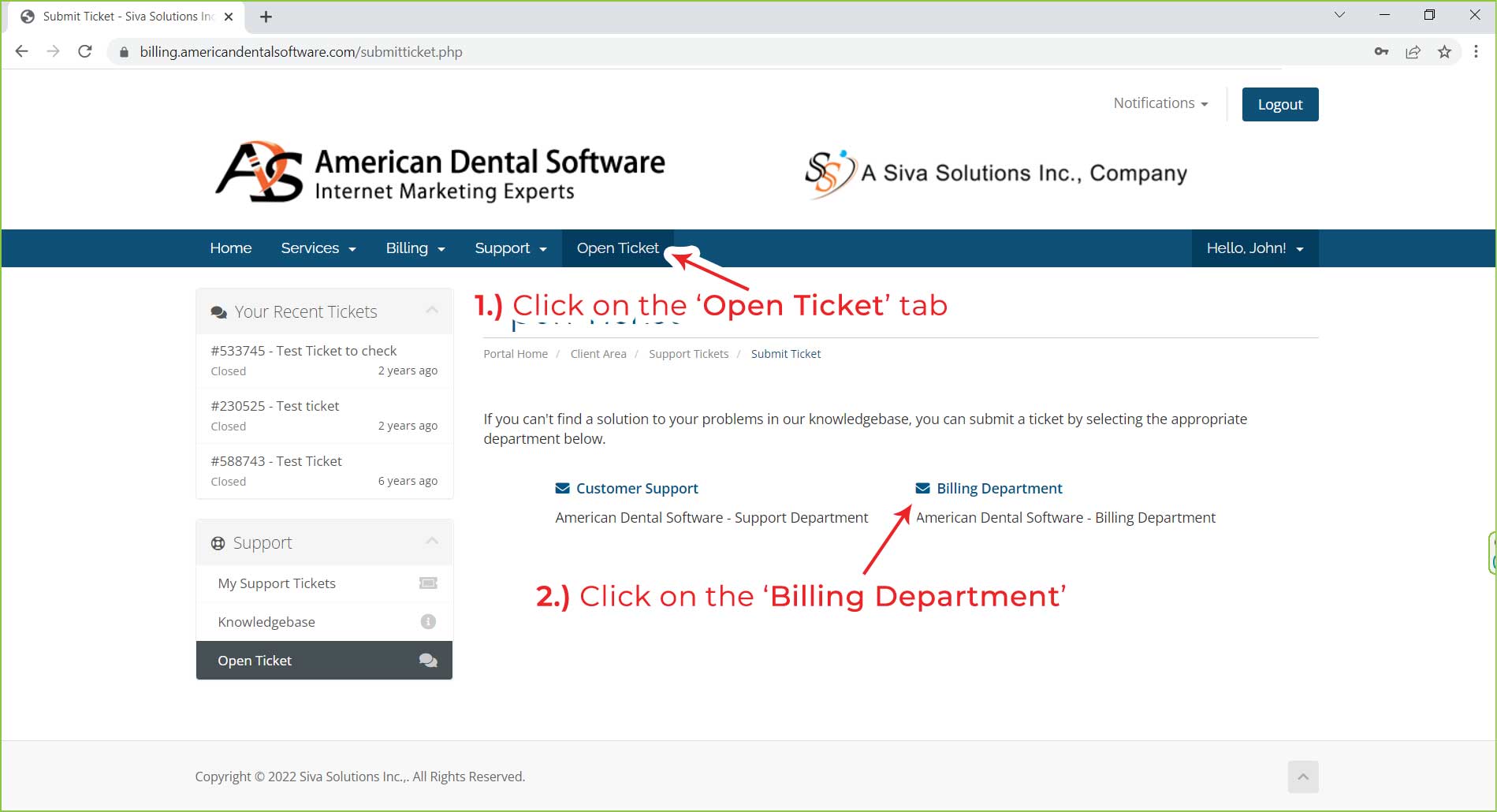Reload the Submit Ticket page
This screenshot has width=1497, height=812.
point(85,51)
